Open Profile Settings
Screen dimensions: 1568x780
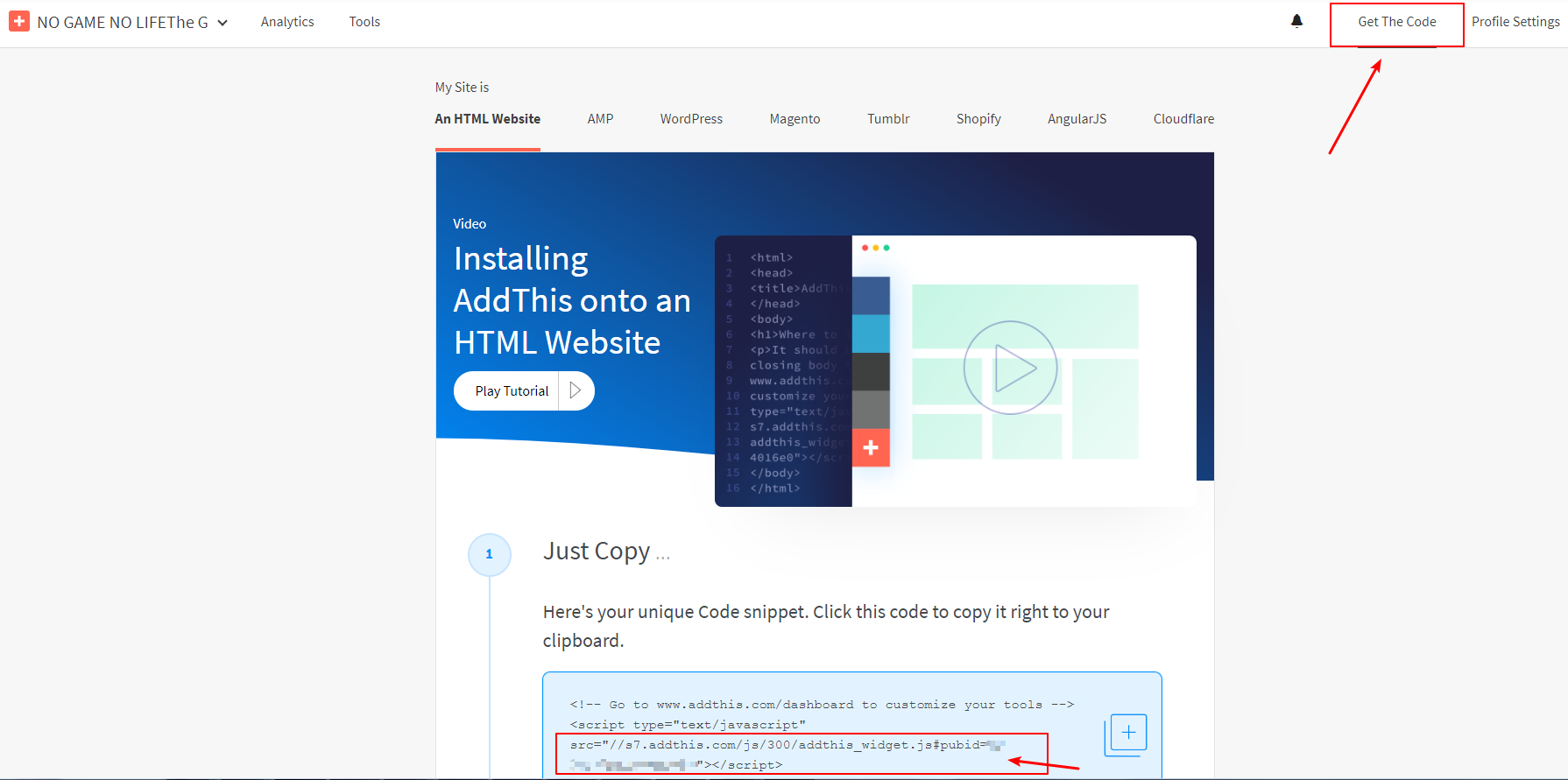[1515, 22]
